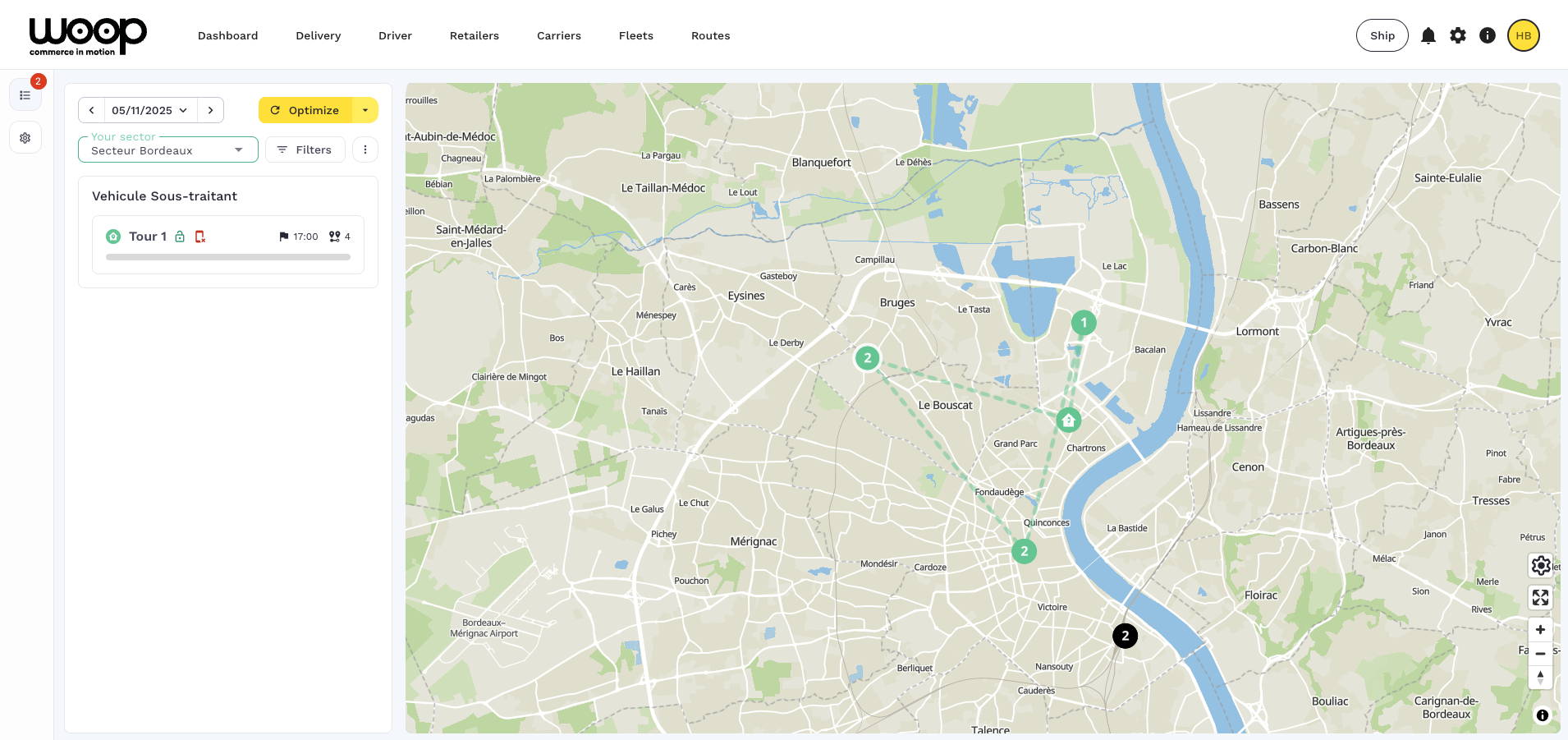1568x740 pixels.
Task: Zoom out on the map
Action: (x=1541, y=654)
